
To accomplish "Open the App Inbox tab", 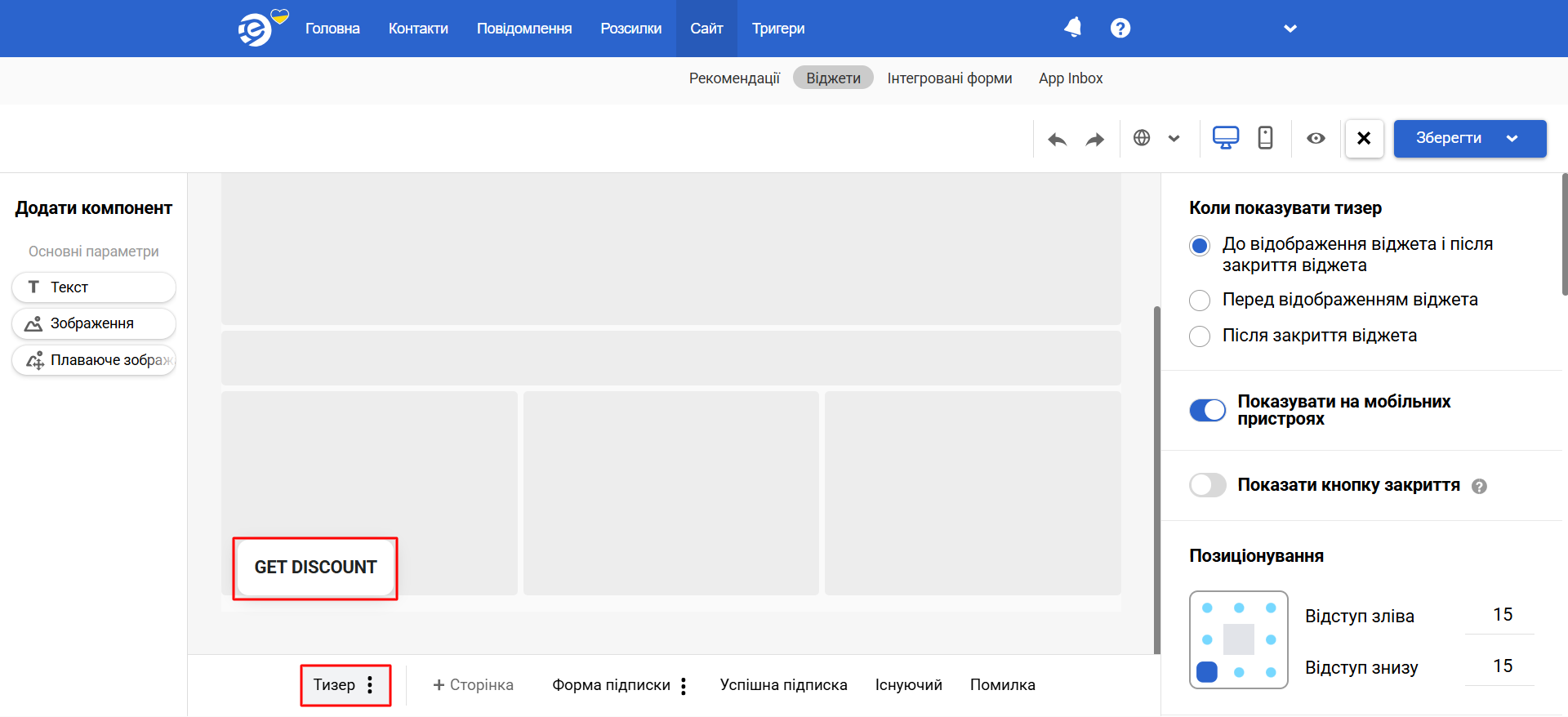I will pyautogui.click(x=1071, y=78).
